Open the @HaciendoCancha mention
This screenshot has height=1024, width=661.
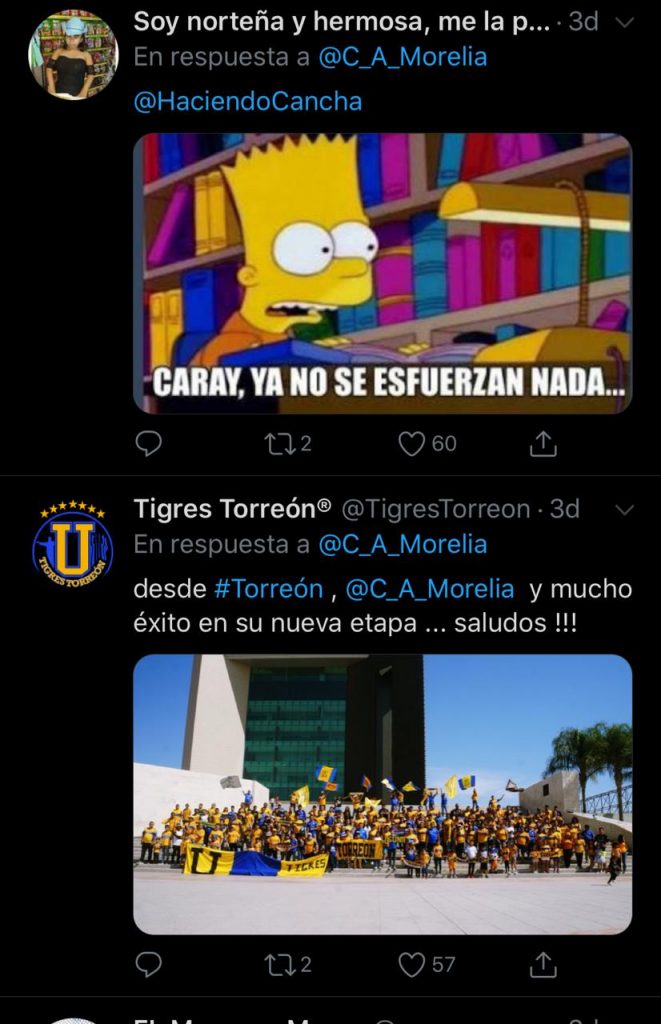pyautogui.click(x=248, y=101)
